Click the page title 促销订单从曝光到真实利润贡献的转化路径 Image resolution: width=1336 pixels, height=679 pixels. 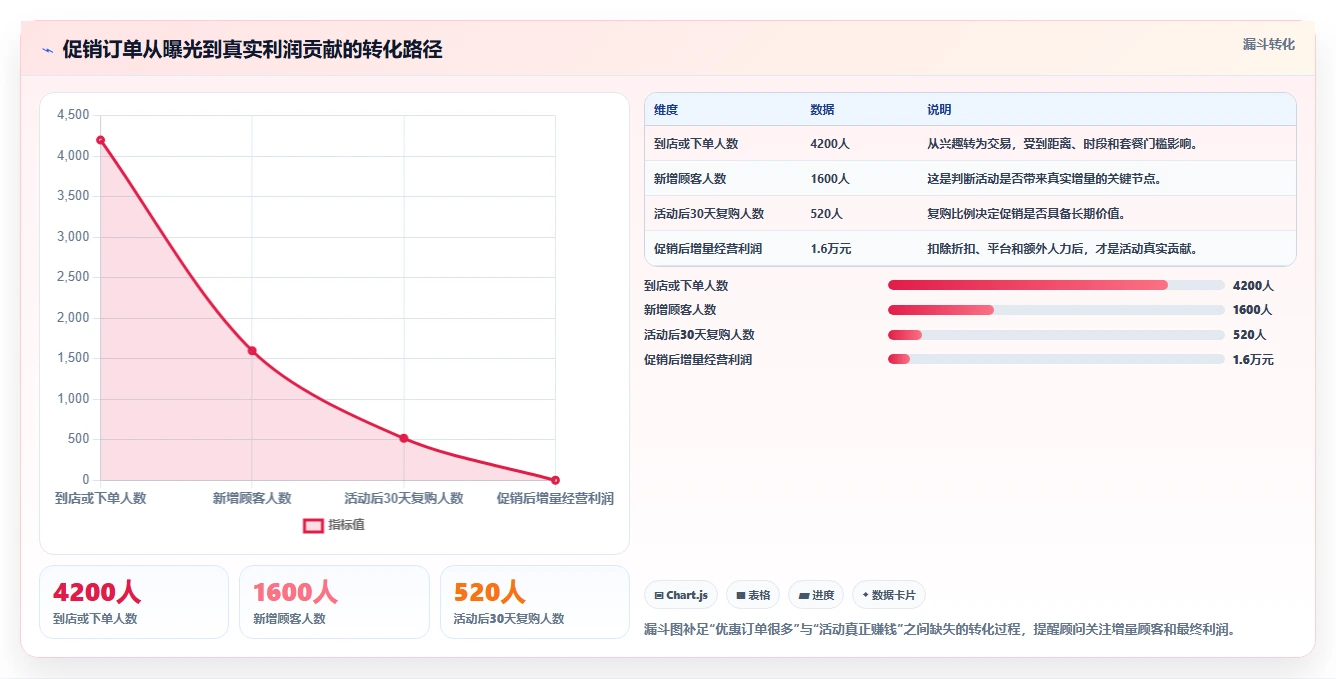pos(252,50)
